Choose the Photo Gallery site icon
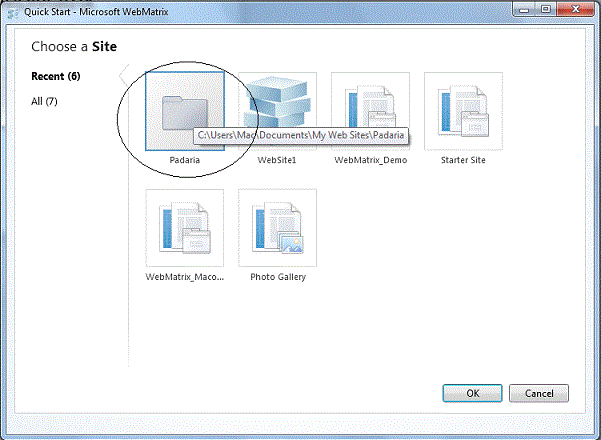601x440 pixels. pyautogui.click(x=278, y=228)
